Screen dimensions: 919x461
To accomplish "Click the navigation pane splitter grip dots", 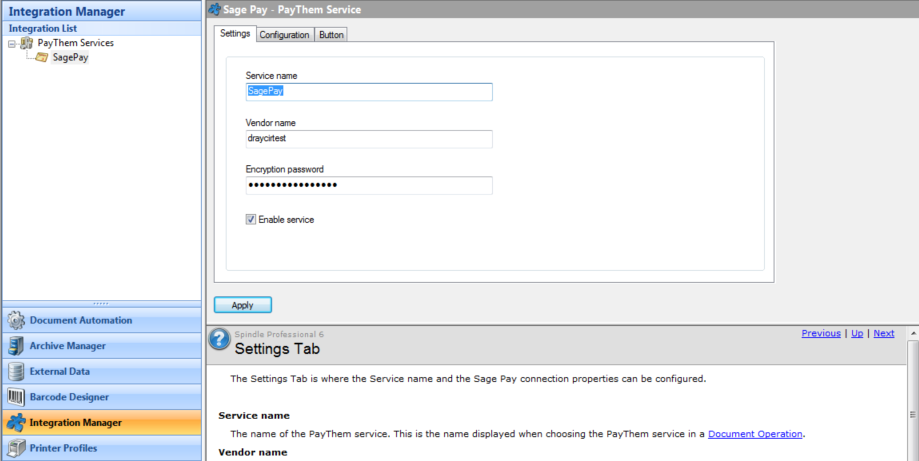I will coord(101,303).
